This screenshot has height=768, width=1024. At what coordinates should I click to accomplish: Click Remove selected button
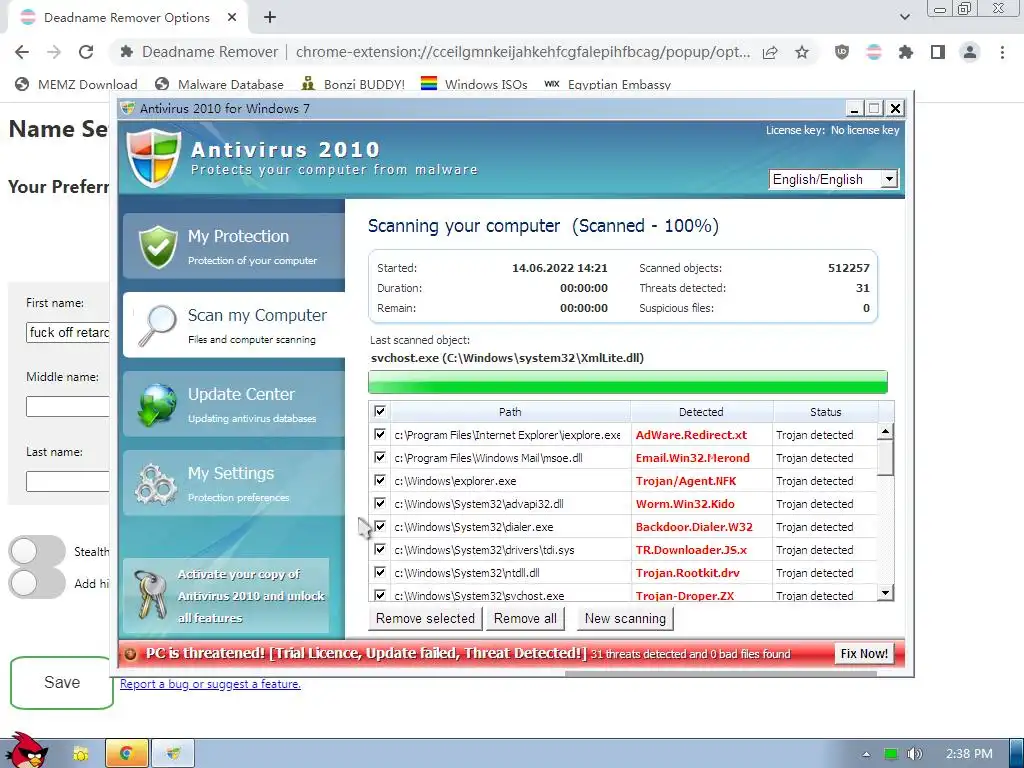coord(425,618)
